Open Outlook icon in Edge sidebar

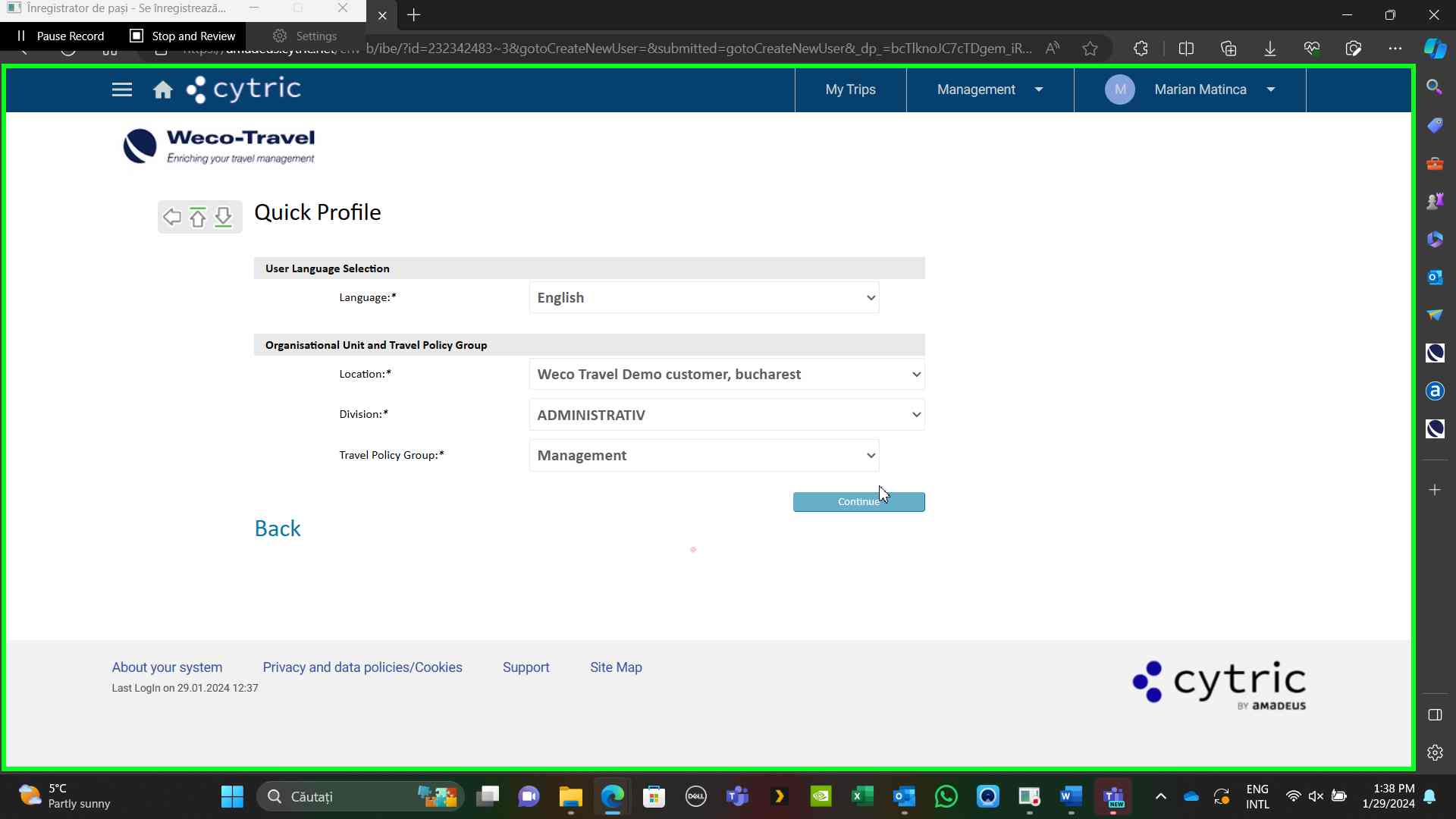point(1434,277)
